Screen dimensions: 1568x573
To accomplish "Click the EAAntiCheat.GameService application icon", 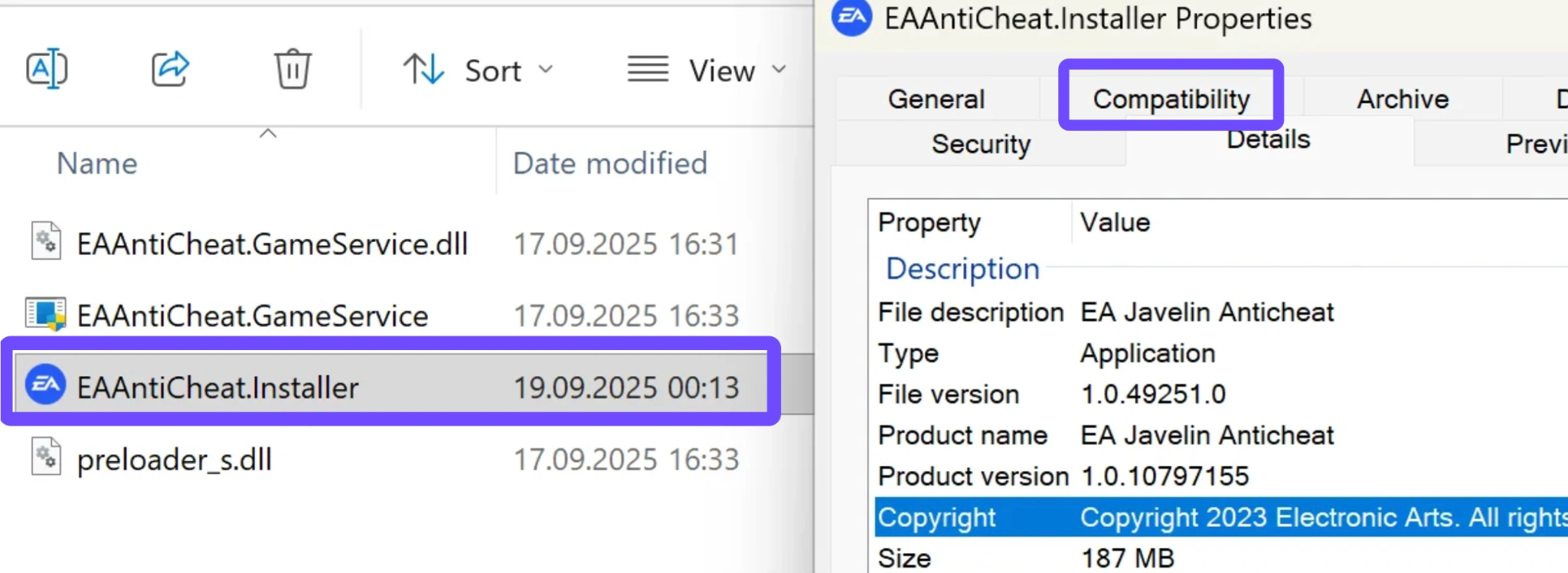I will coord(46,314).
